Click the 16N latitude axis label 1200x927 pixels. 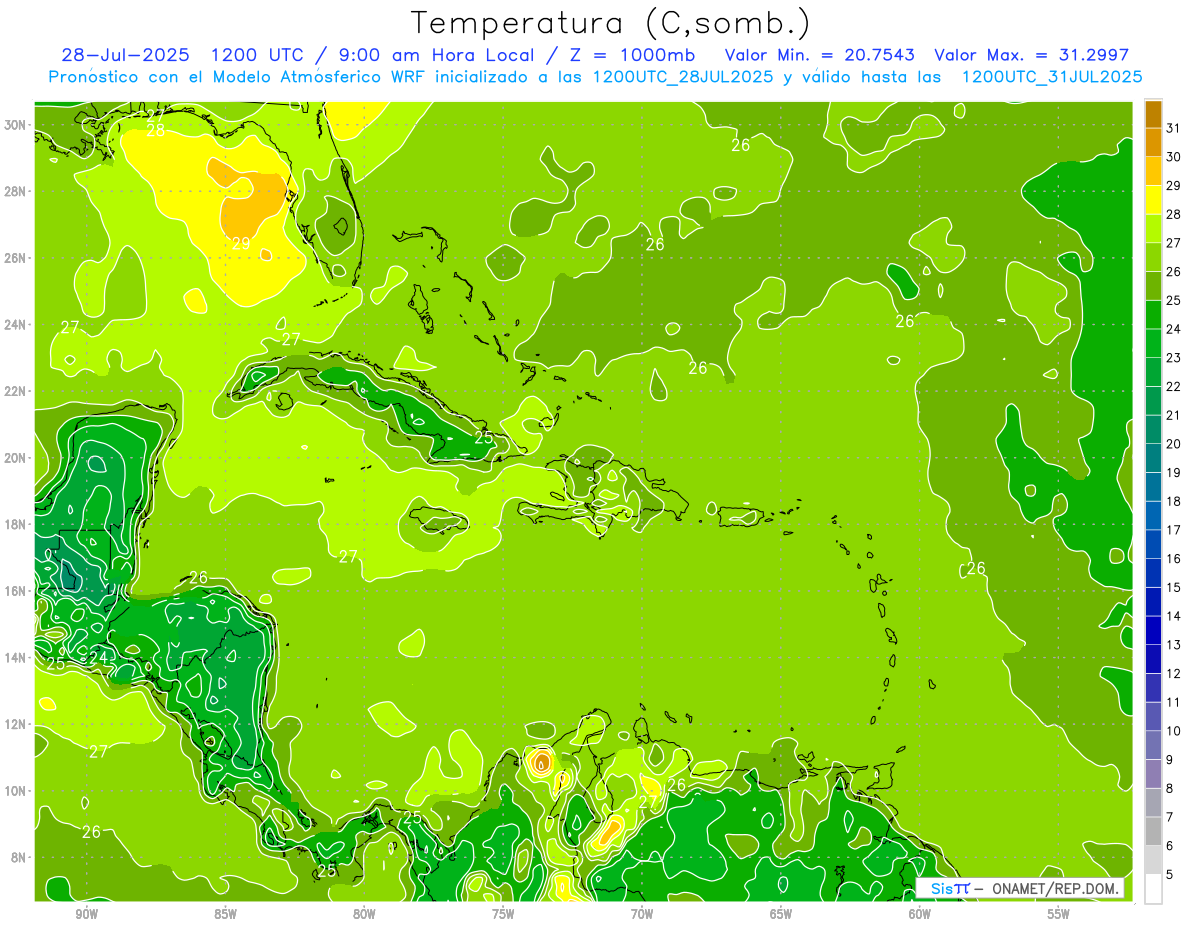tap(17, 591)
